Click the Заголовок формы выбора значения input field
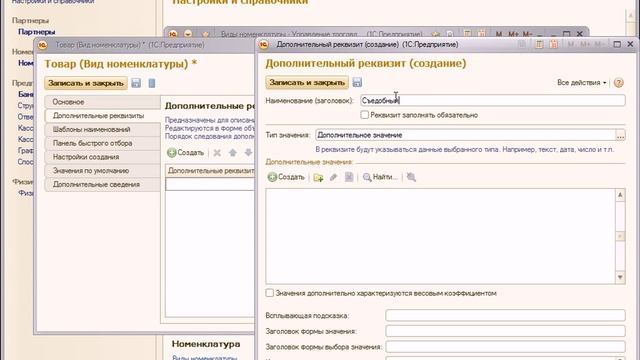640x360 pixels. tap(505, 347)
